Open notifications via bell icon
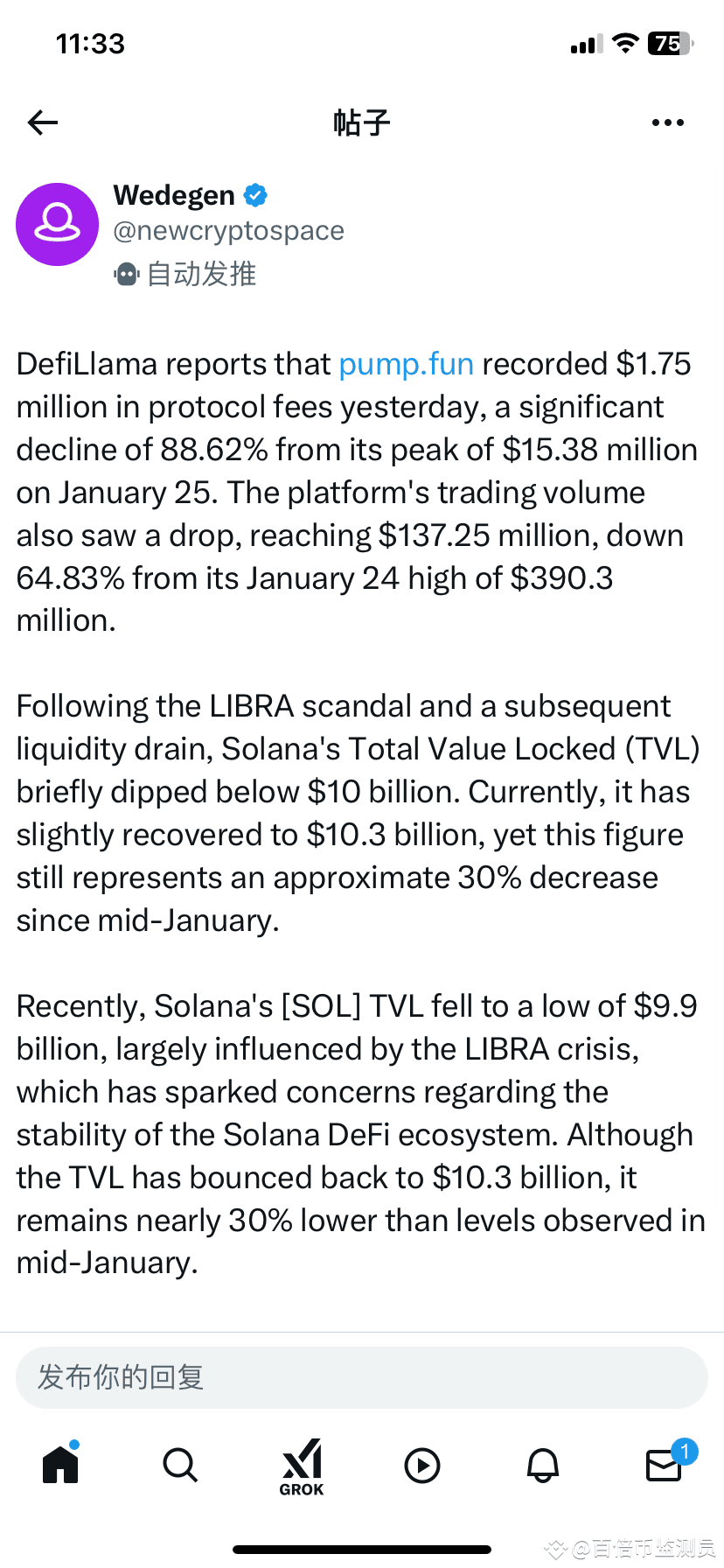724x1568 pixels. coord(543,1466)
